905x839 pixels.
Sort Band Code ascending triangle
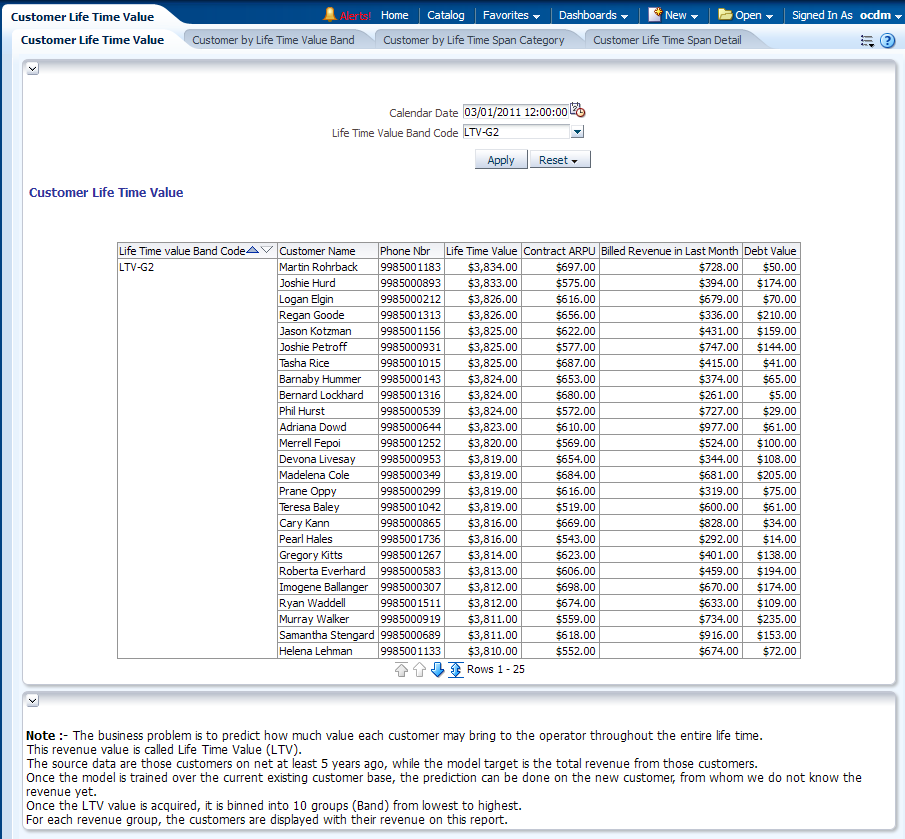[x=252, y=250]
